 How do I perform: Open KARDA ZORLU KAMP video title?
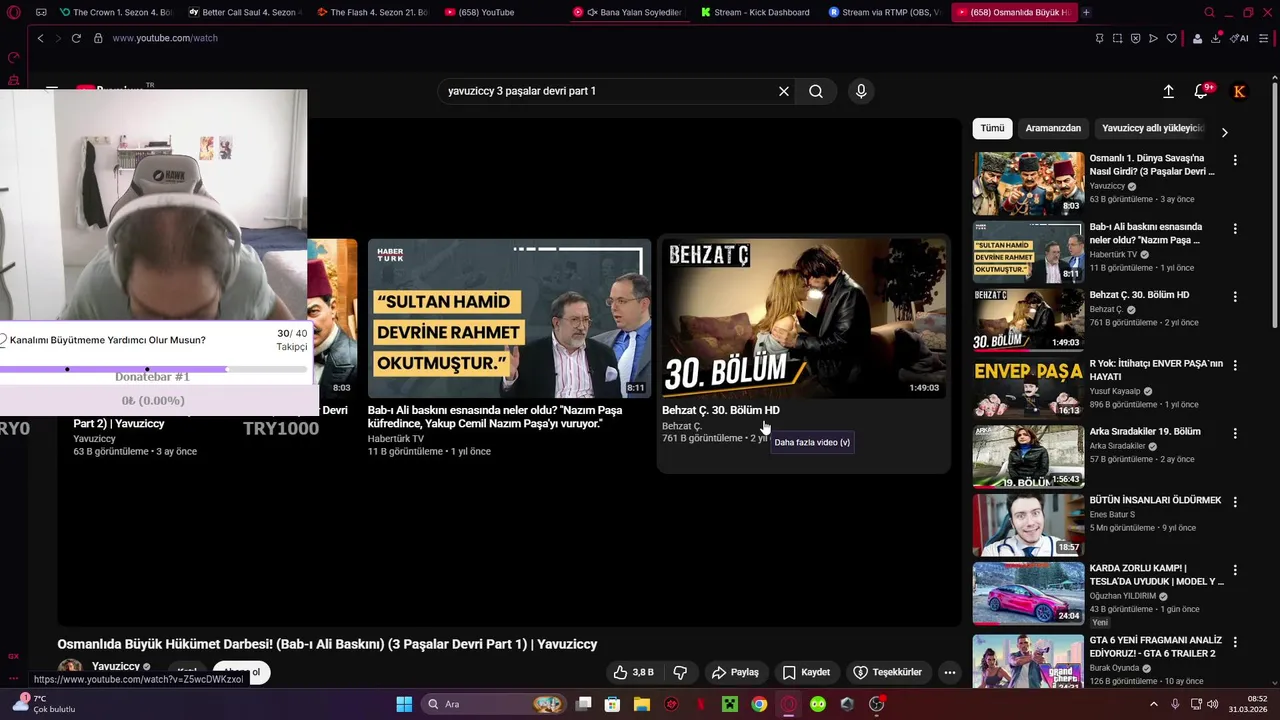click(x=1156, y=575)
